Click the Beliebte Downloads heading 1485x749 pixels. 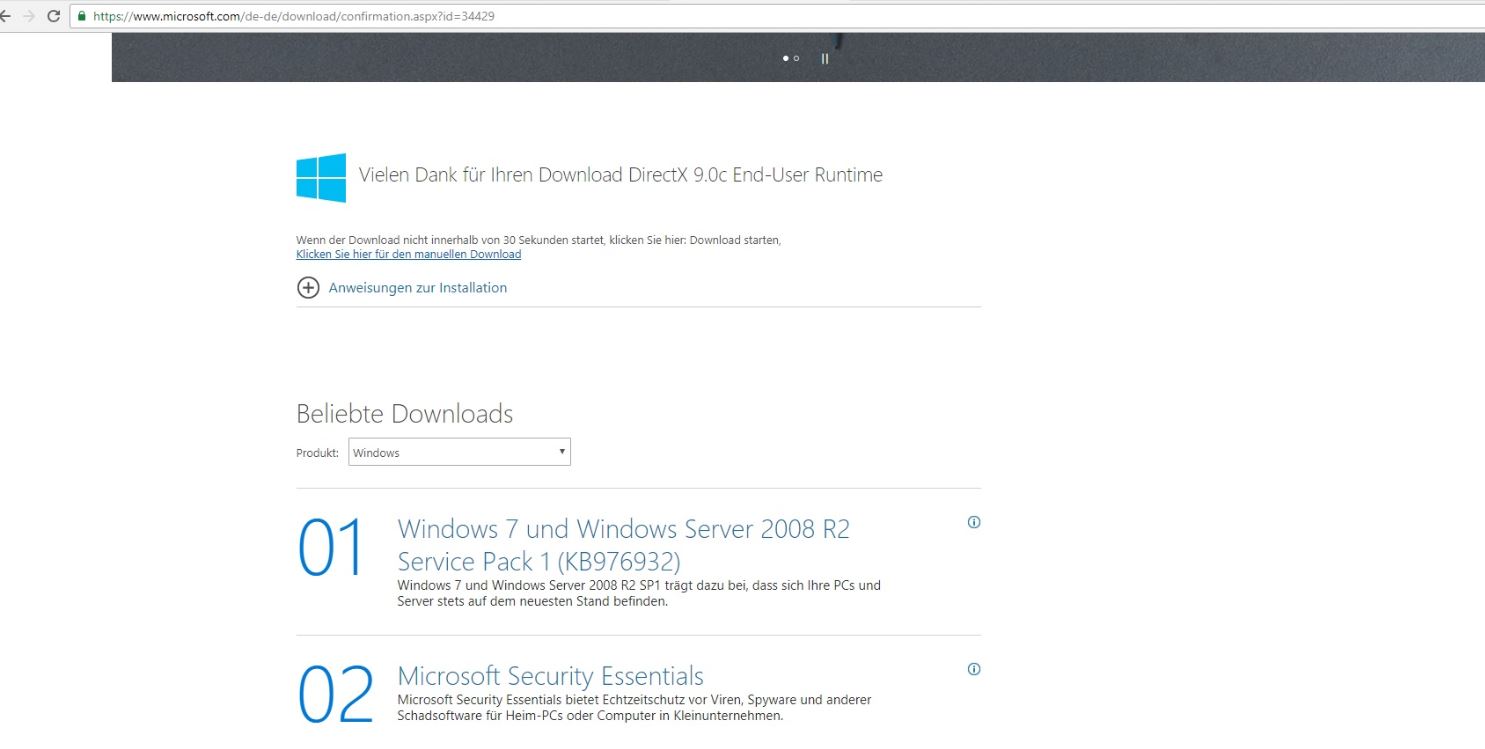pos(404,414)
